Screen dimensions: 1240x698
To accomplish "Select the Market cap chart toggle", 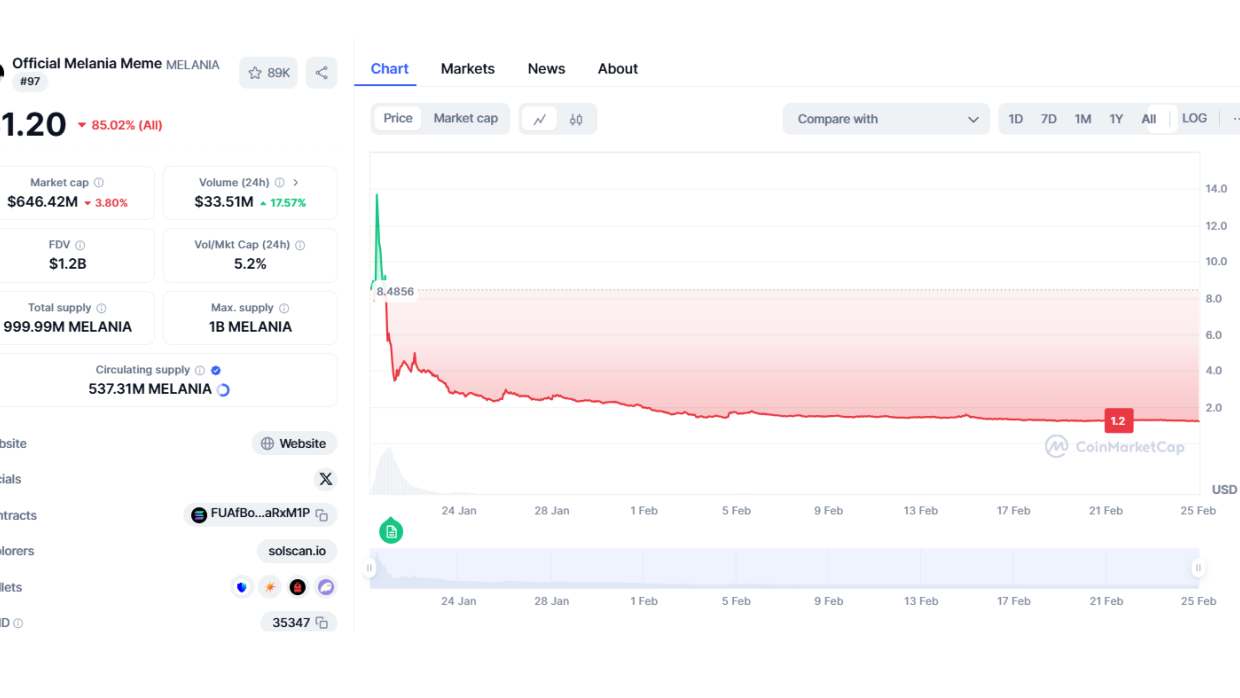I will (465, 118).
